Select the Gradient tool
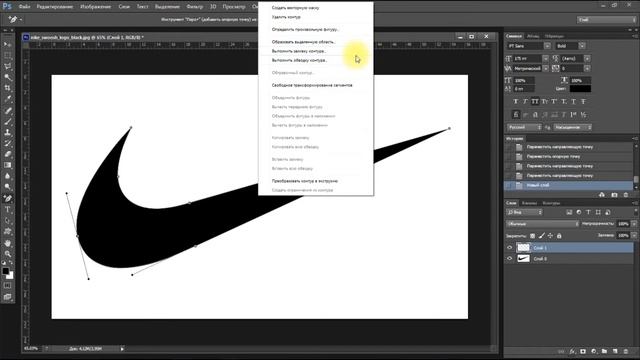 pyautogui.click(x=8, y=165)
